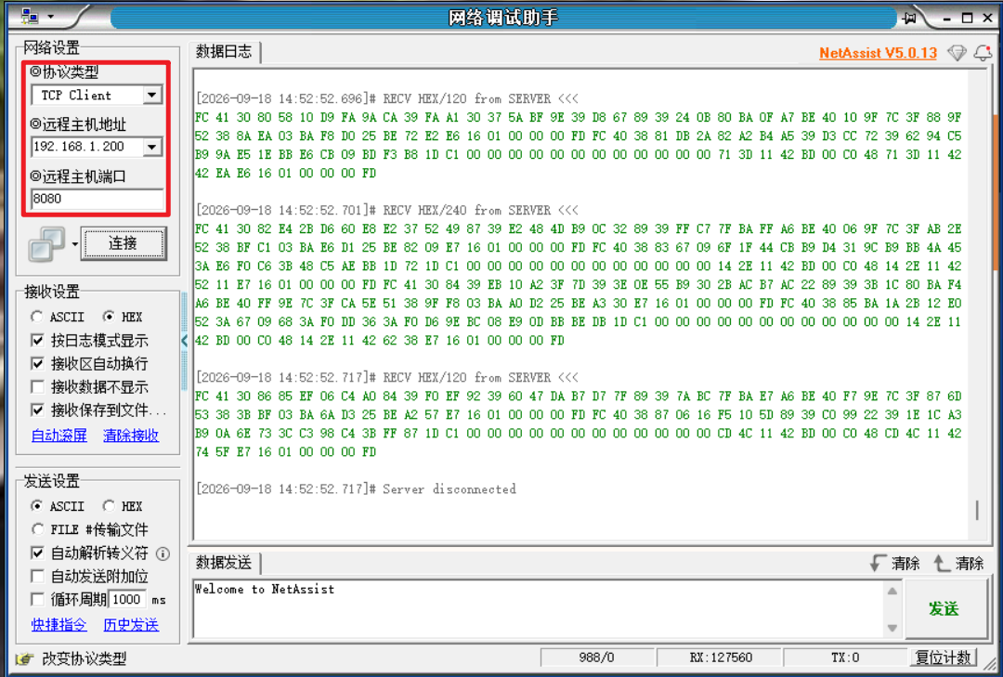1003x677 pixels.
Task: Click the hand icon in status bar
Action: pos(24,658)
